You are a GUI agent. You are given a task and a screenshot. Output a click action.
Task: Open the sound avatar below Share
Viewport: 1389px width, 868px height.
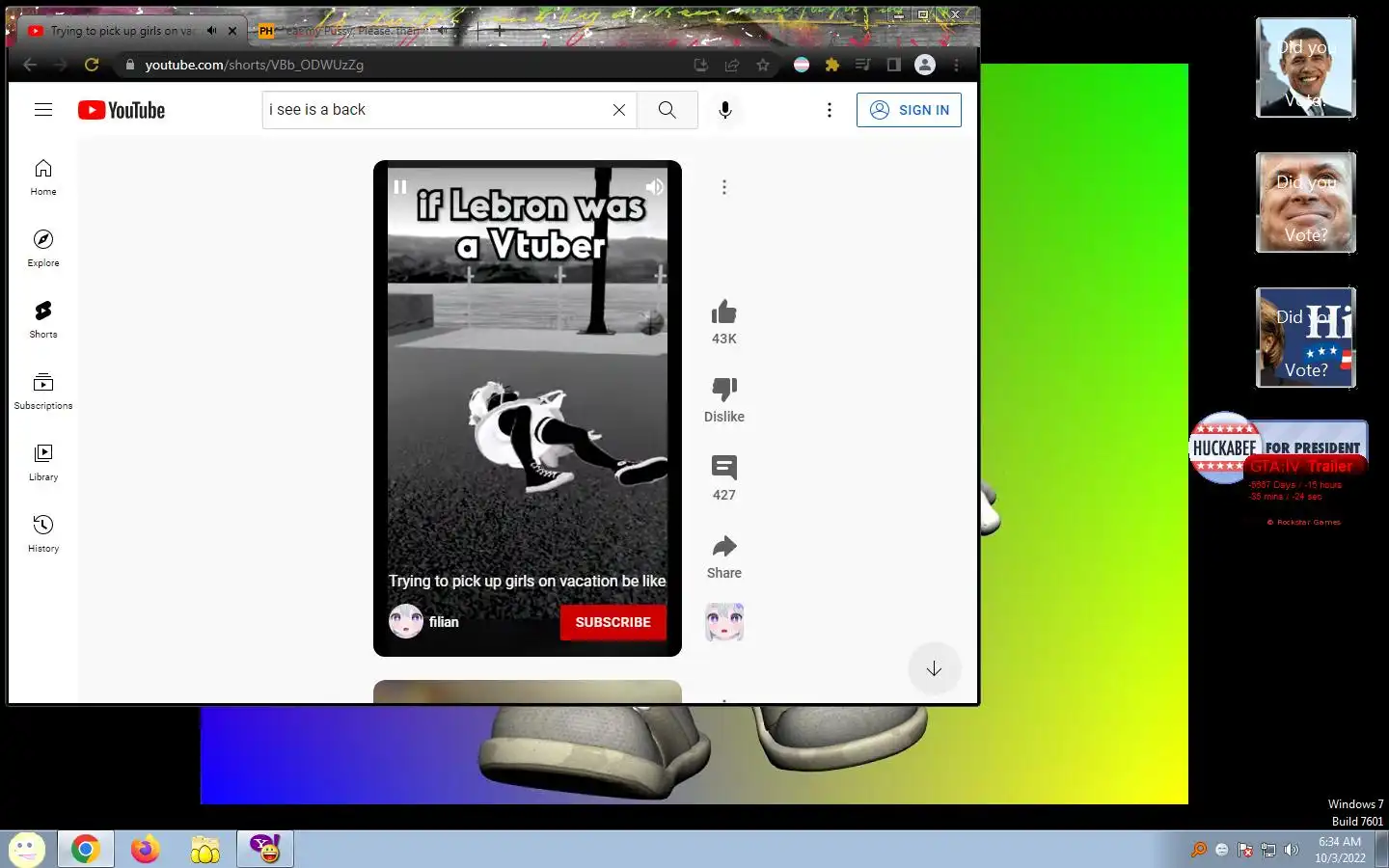point(724,622)
